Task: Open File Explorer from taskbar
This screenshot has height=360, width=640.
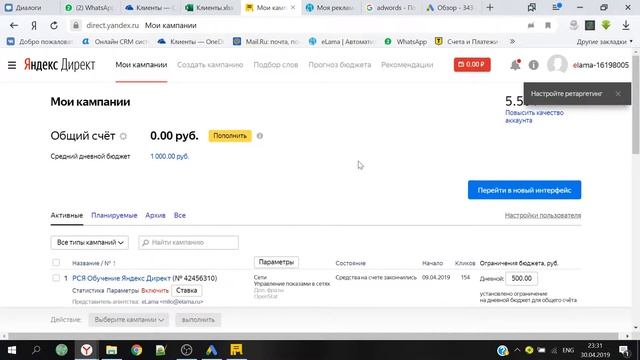Action: coord(111,350)
